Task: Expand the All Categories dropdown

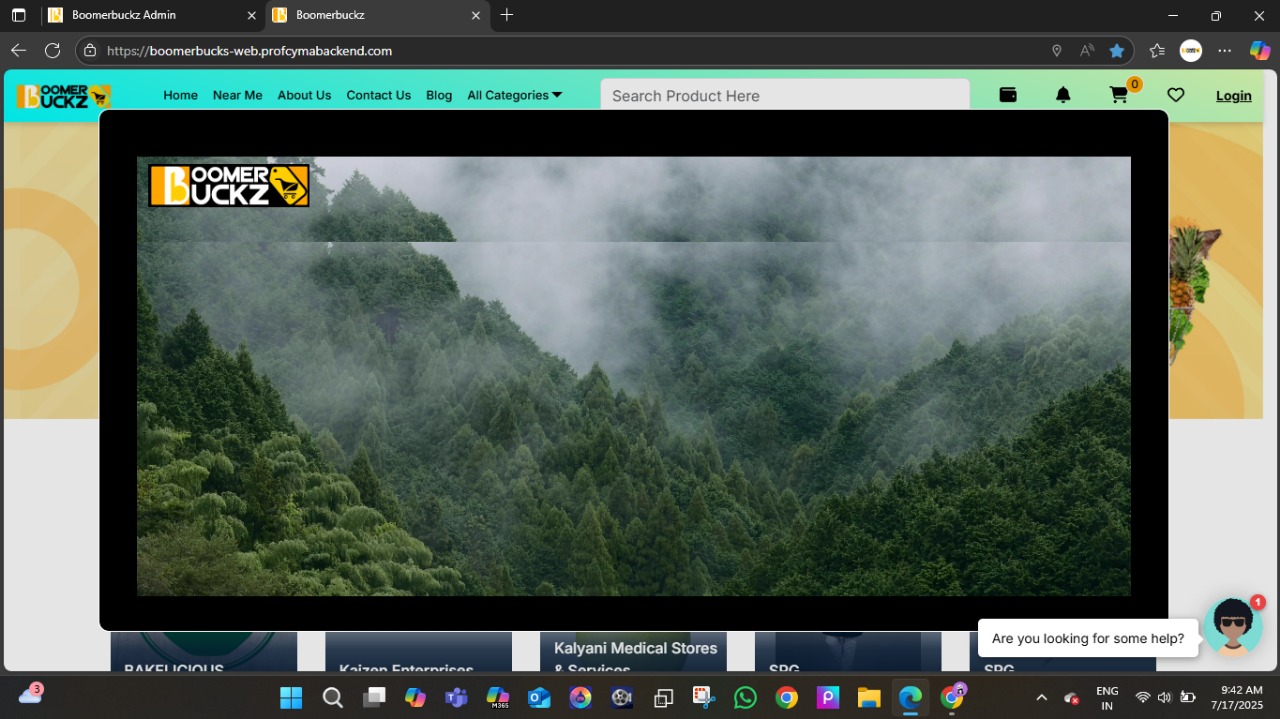Action: pos(514,95)
